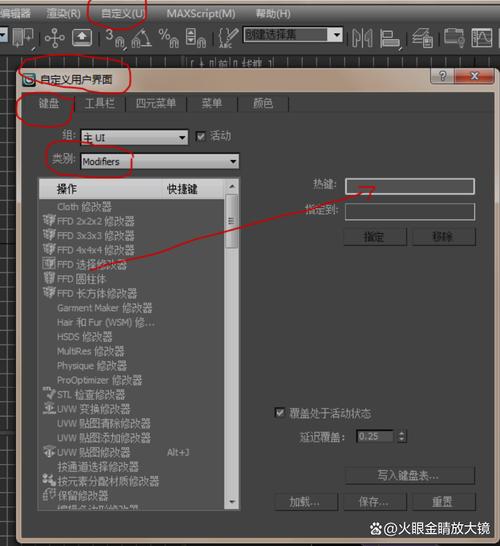Toggle the Percent Snap icon

(169, 38)
